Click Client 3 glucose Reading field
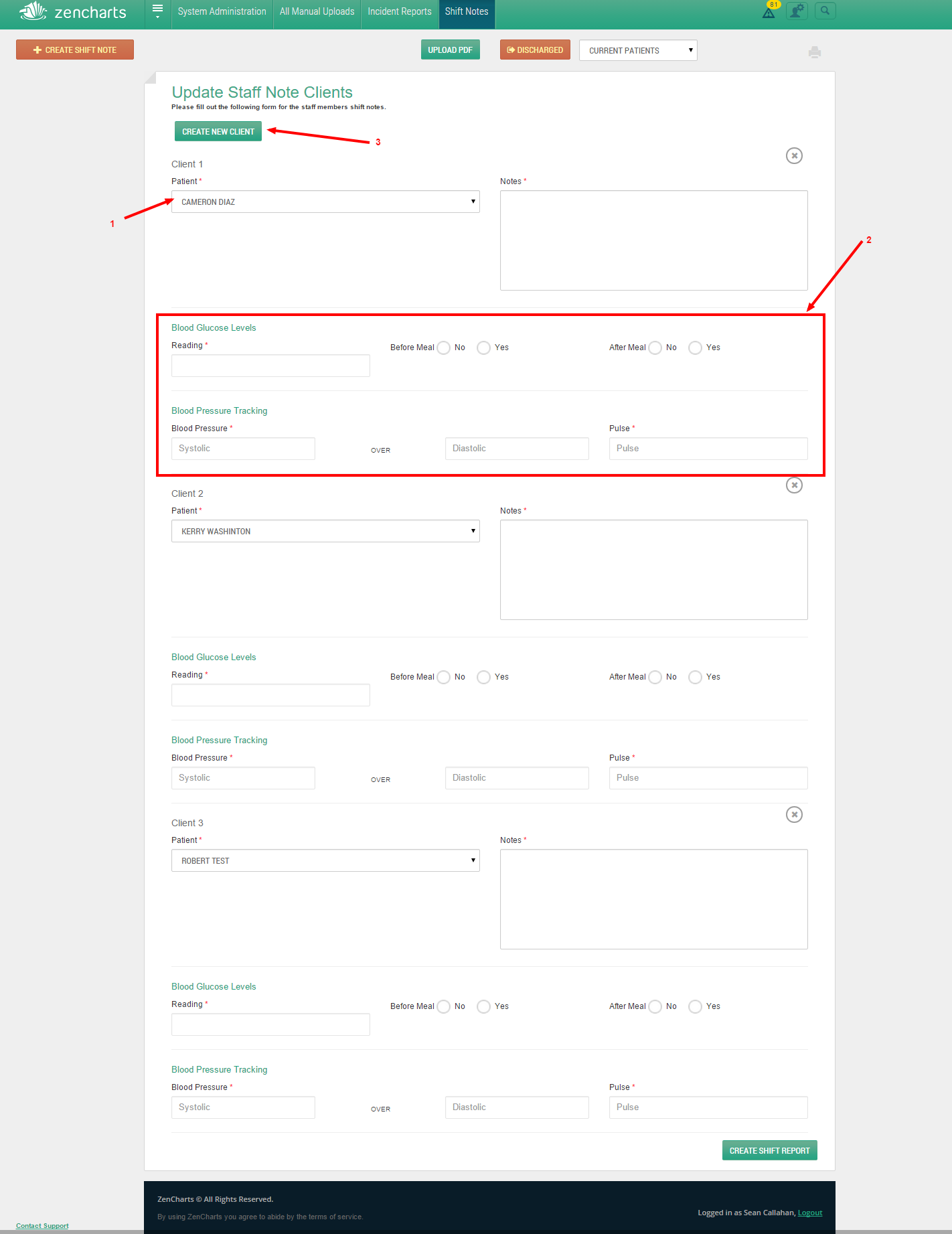 click(x=270, y=1024)
